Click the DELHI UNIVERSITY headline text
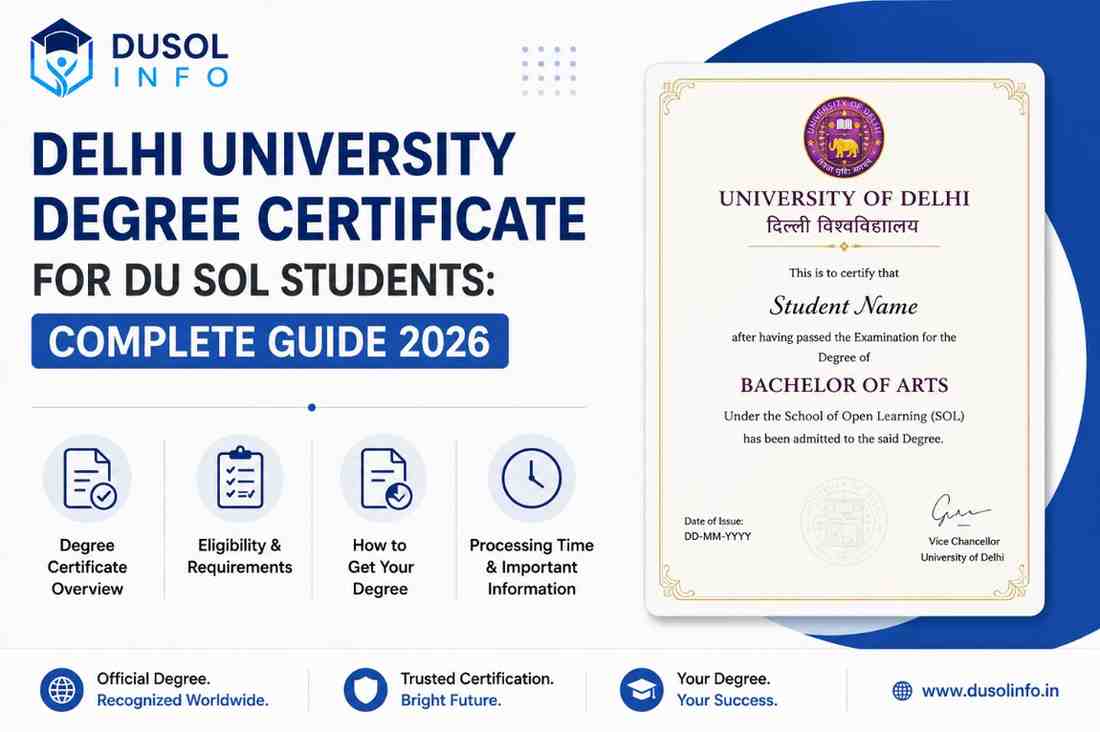The height and width of the screenshot is (732, 1100). 274,154
